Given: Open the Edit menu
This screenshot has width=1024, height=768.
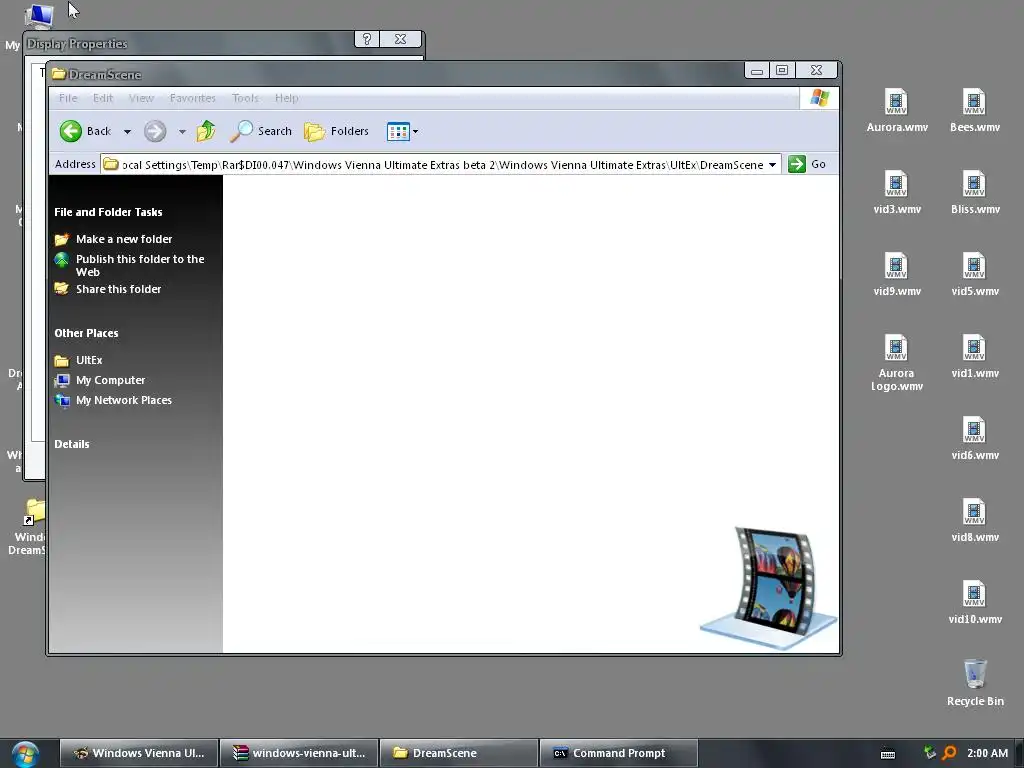Looking at the screenshot, I should click(103, 98).
